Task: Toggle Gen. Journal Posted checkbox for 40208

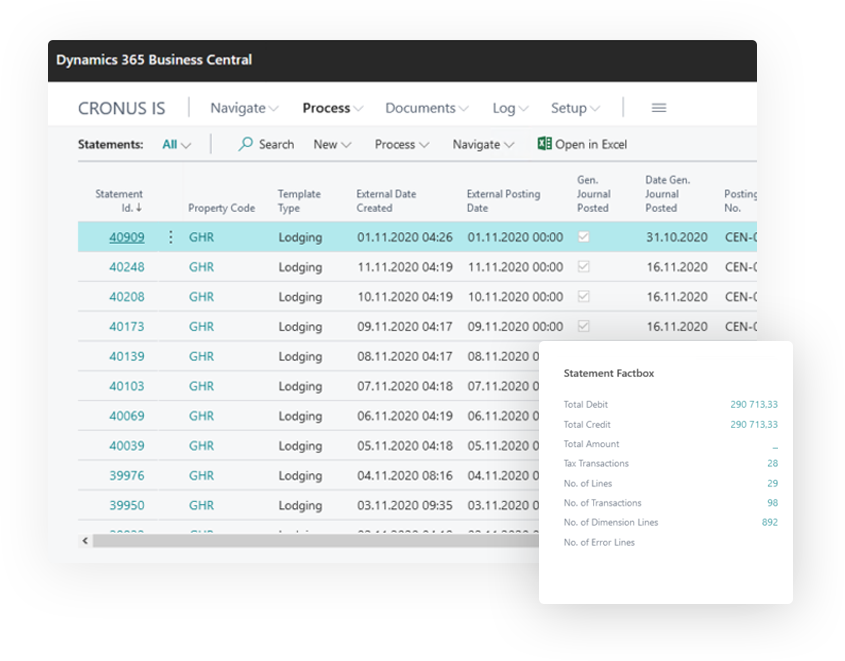Action: click(x=584, y=296)
